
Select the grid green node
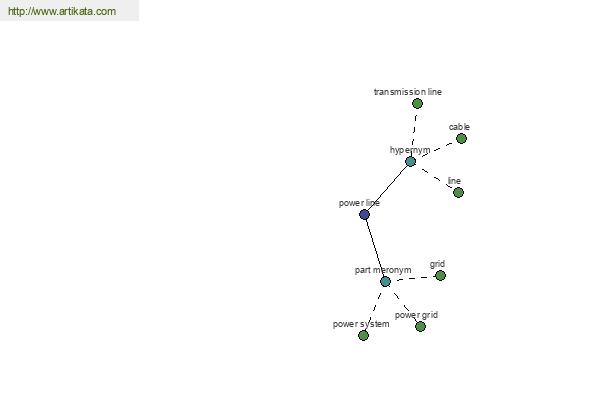(x=440, y=276)
